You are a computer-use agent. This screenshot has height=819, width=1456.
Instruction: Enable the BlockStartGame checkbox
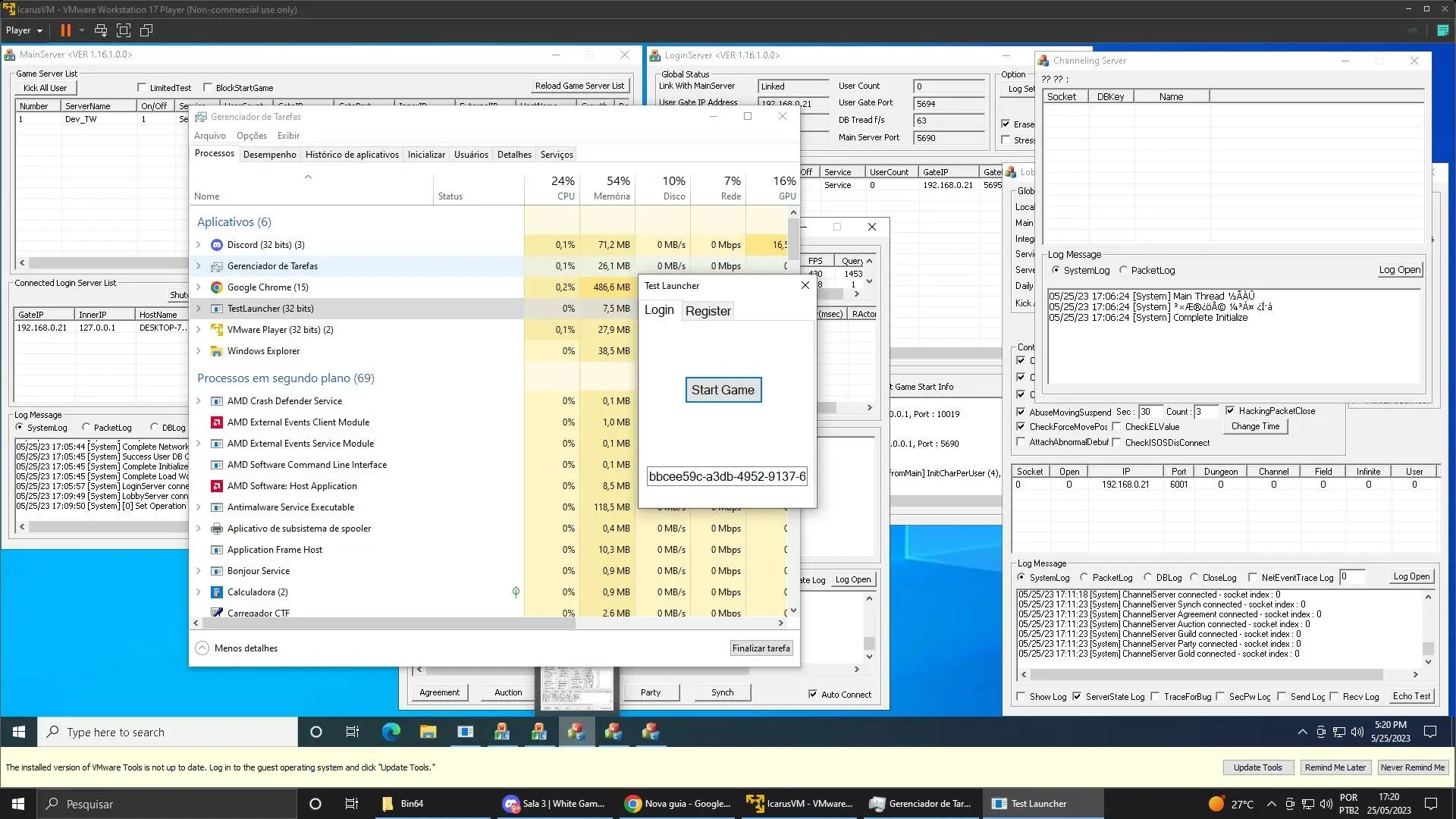click(208, 88)
